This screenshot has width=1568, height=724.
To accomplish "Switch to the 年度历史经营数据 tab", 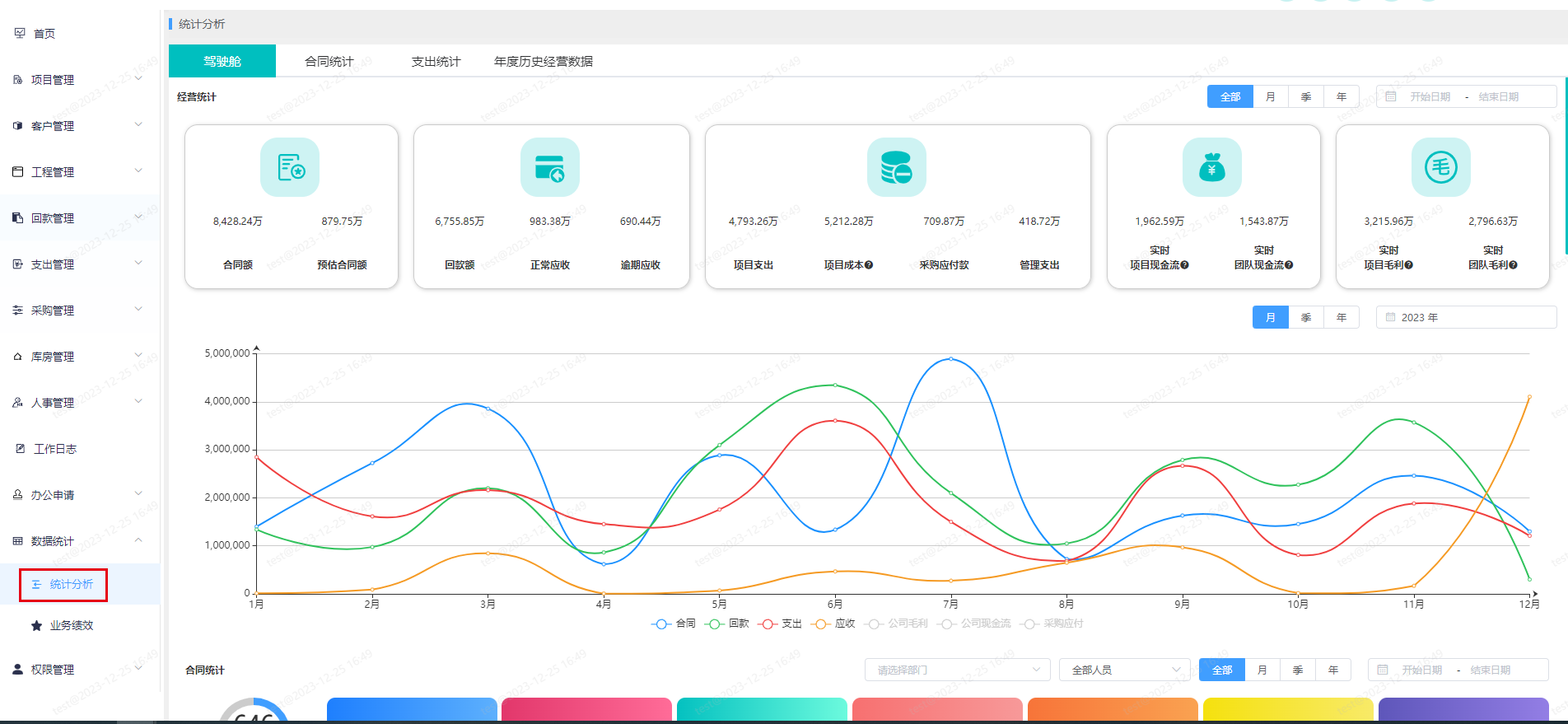I will click(x=544, y=61).
